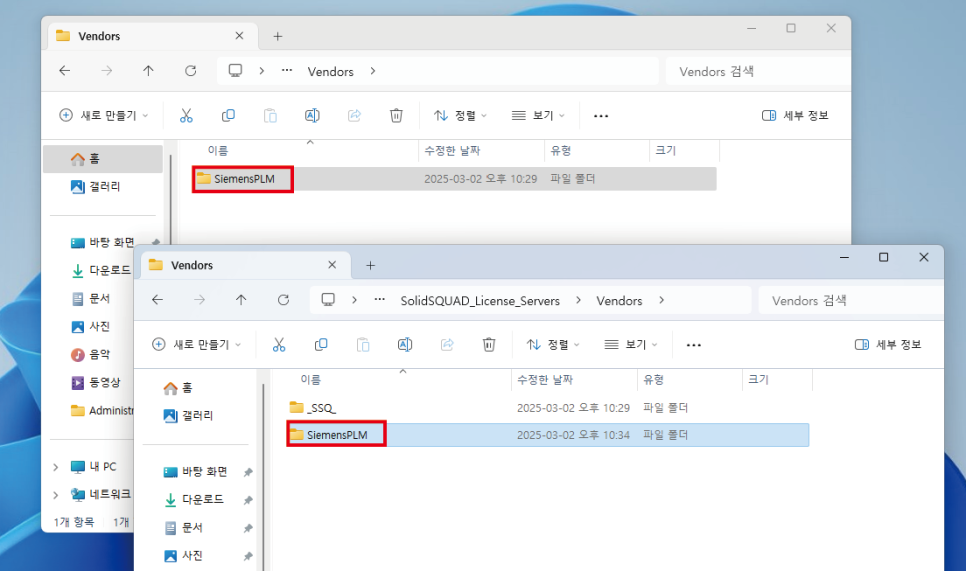
Task: Toggle 세부 정보 pane in back window
Action: coord(795,116)
